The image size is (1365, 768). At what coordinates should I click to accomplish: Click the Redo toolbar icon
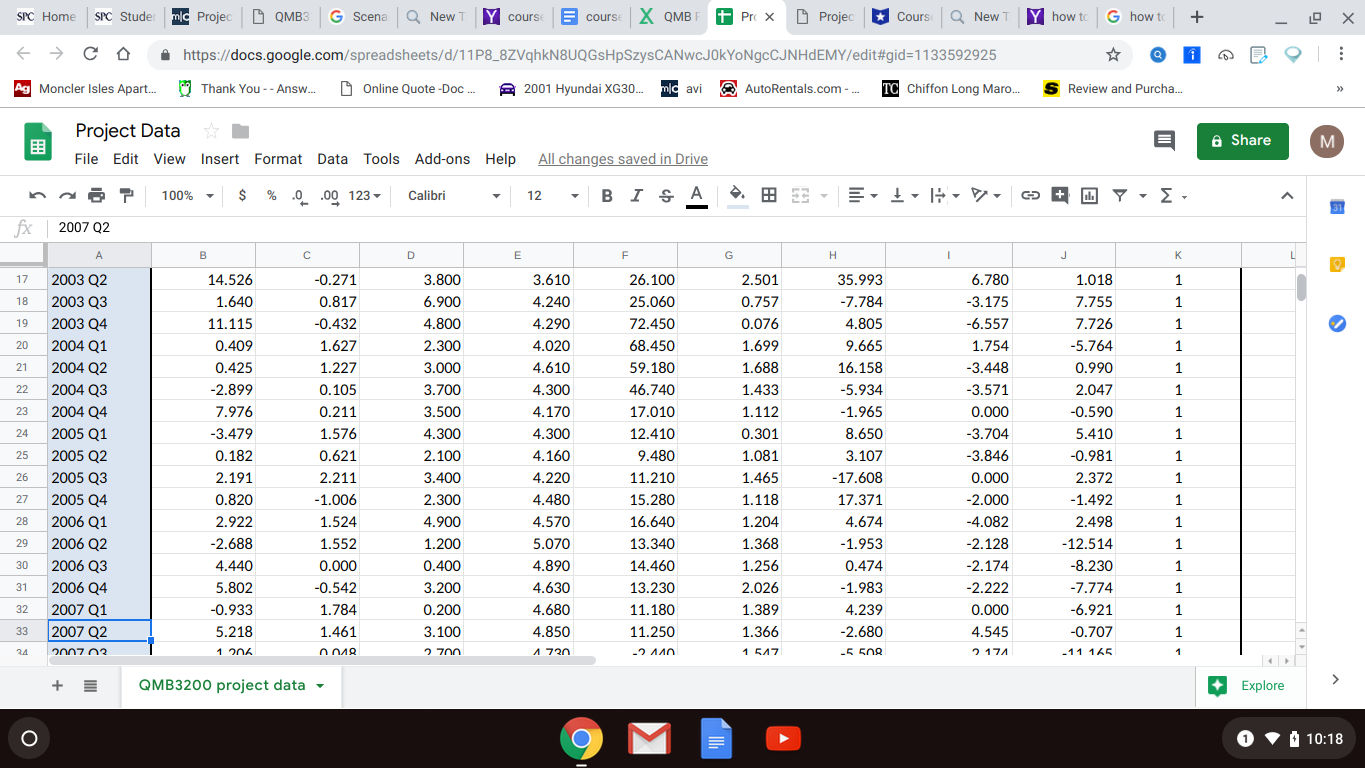click(x=66, y=196)
